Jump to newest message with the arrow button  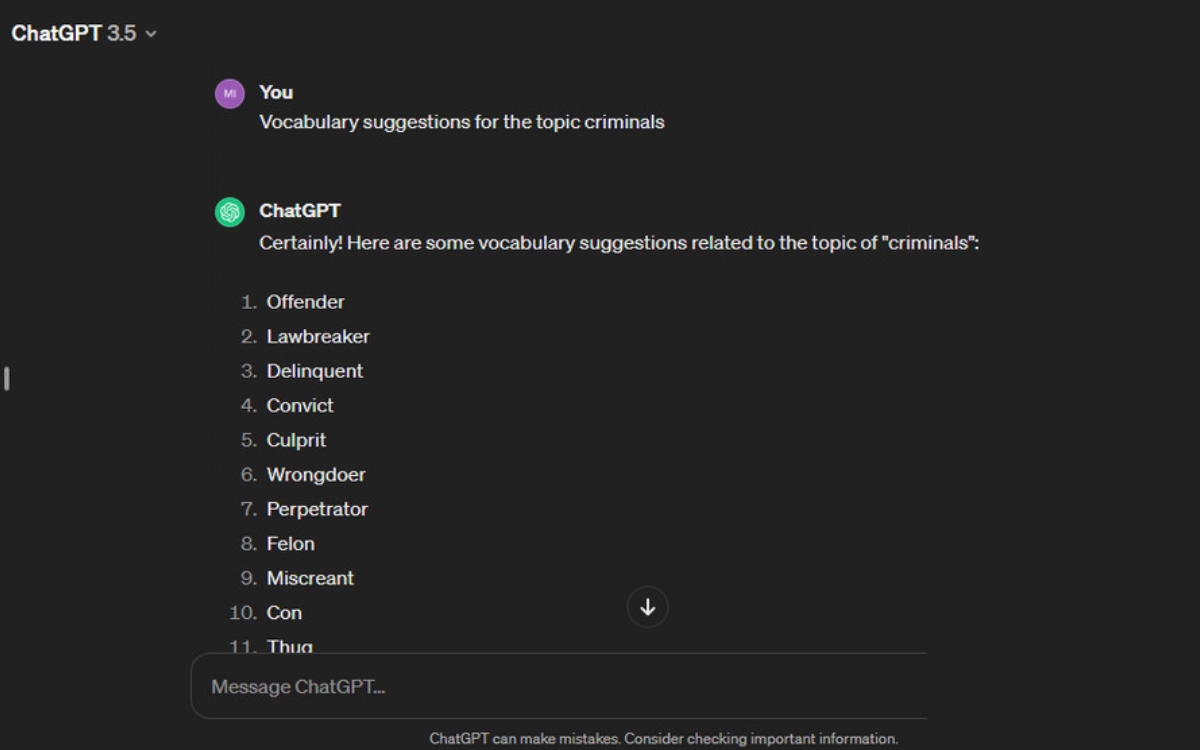(x=647, y=607)
